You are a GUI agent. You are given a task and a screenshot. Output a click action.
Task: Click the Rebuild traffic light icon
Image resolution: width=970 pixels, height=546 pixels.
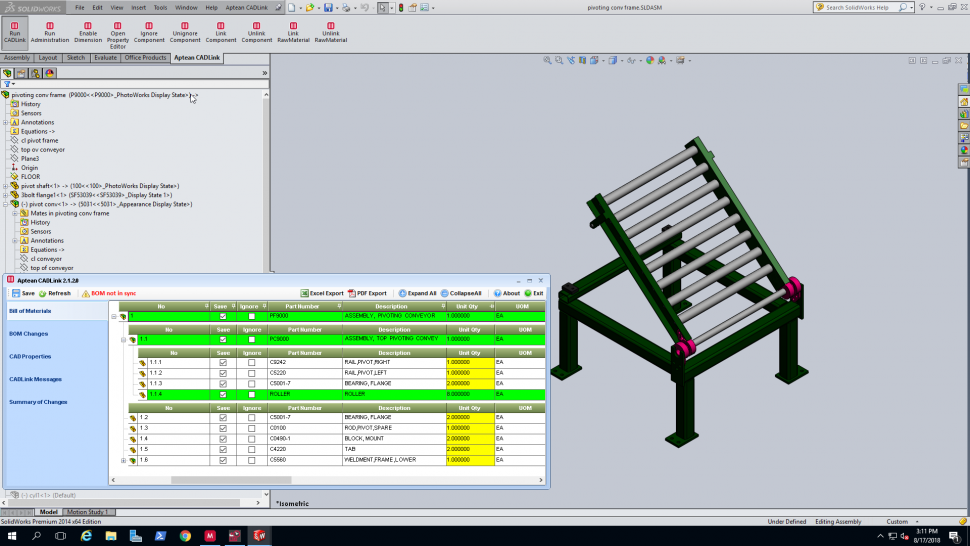[x=401, y=7]
